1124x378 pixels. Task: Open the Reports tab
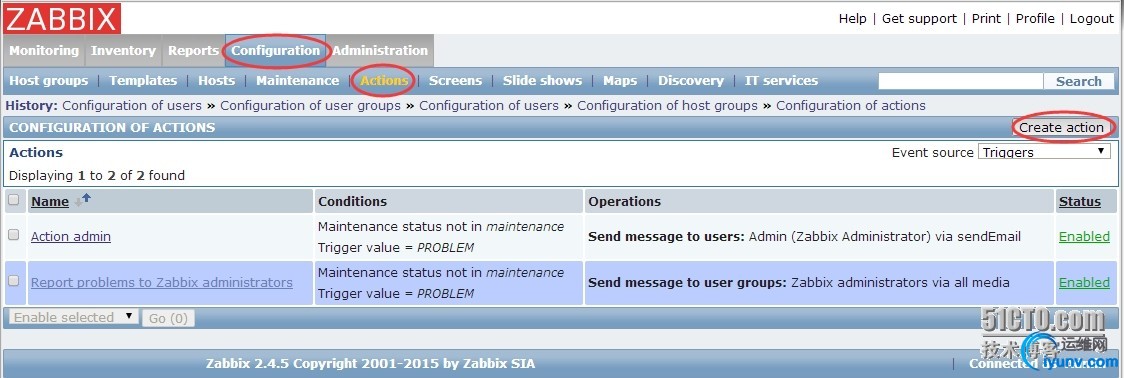(x=193, y=51)
